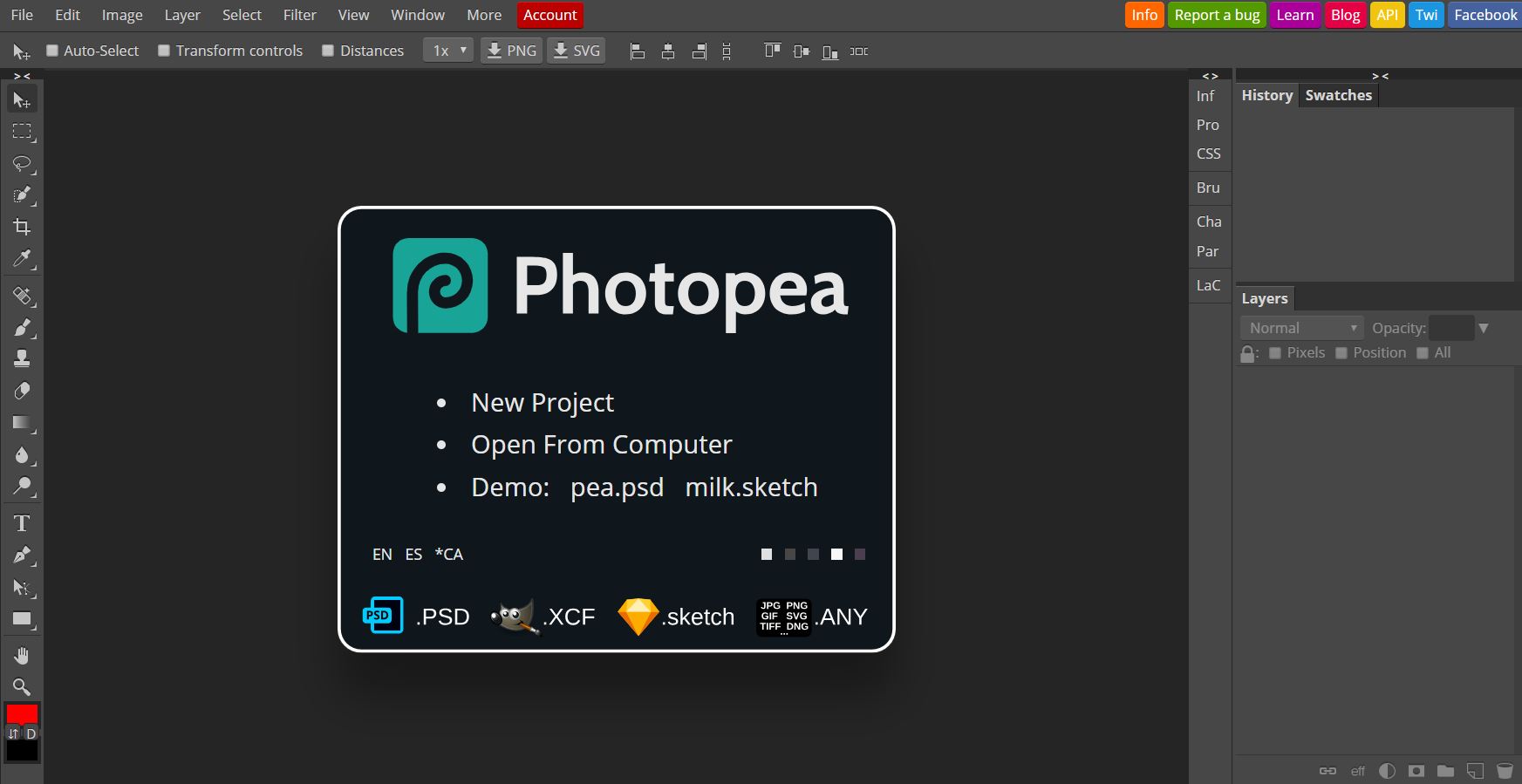Image resolution: width=1522 pixels, height=784 pixels.
Task: Click the red foreground color swatch
Action: click(22, 713)
